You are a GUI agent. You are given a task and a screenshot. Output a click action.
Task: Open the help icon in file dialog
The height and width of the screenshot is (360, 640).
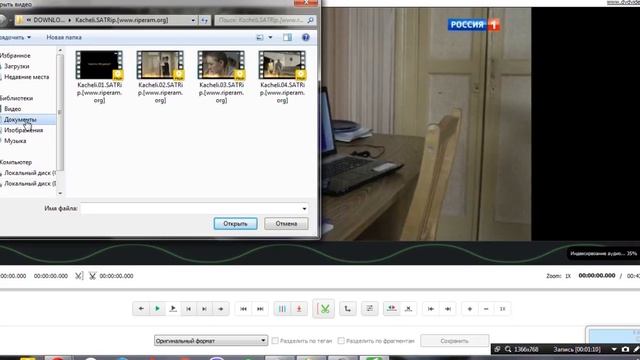pyautogui.click(x=305, y=37)
